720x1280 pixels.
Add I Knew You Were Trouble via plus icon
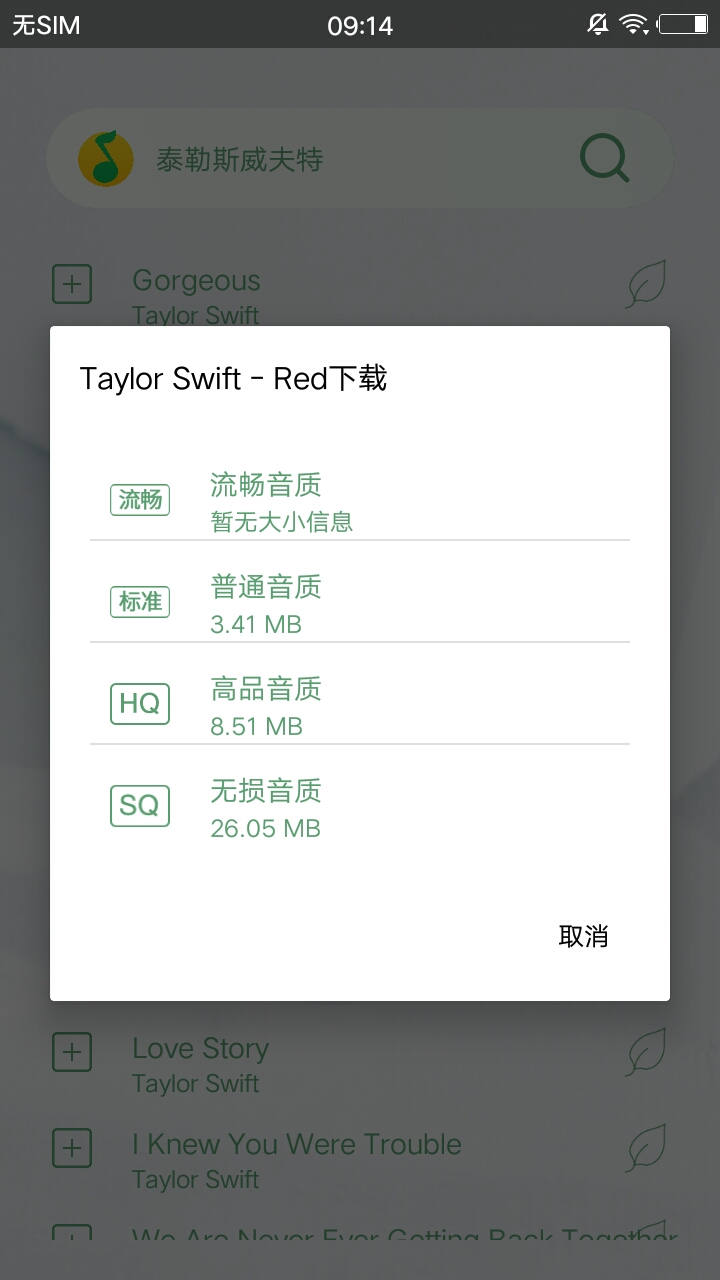(72, 1148)
